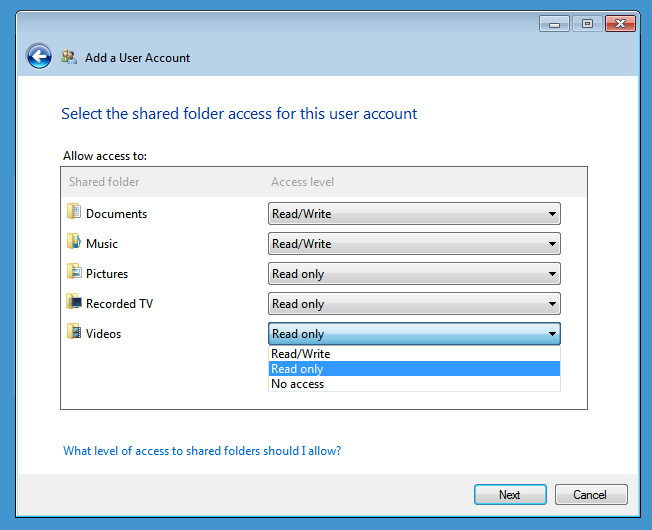Open the Music access level dropdown

414,244
